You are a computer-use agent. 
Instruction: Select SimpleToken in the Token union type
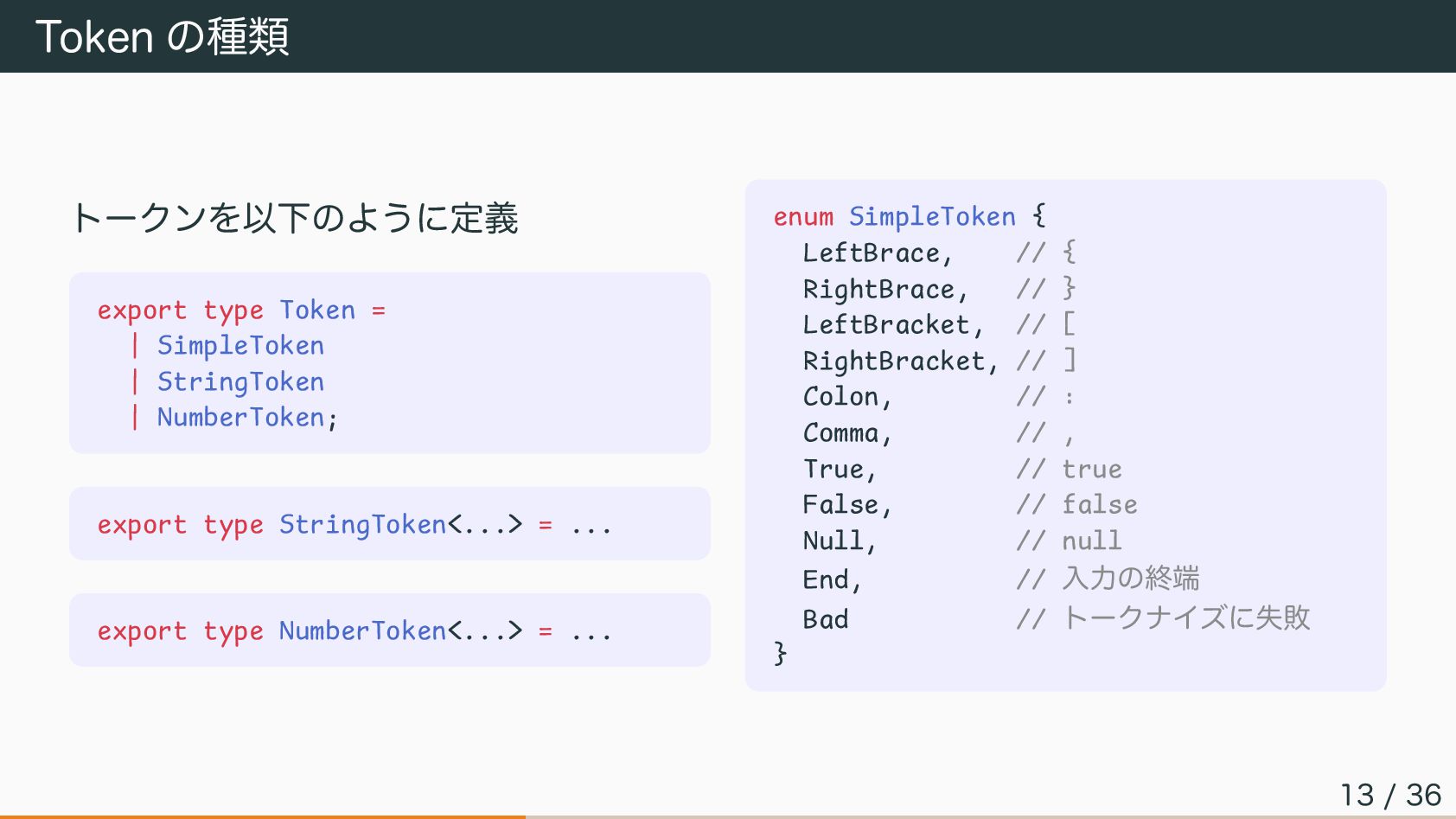click(x=240, y=346)
